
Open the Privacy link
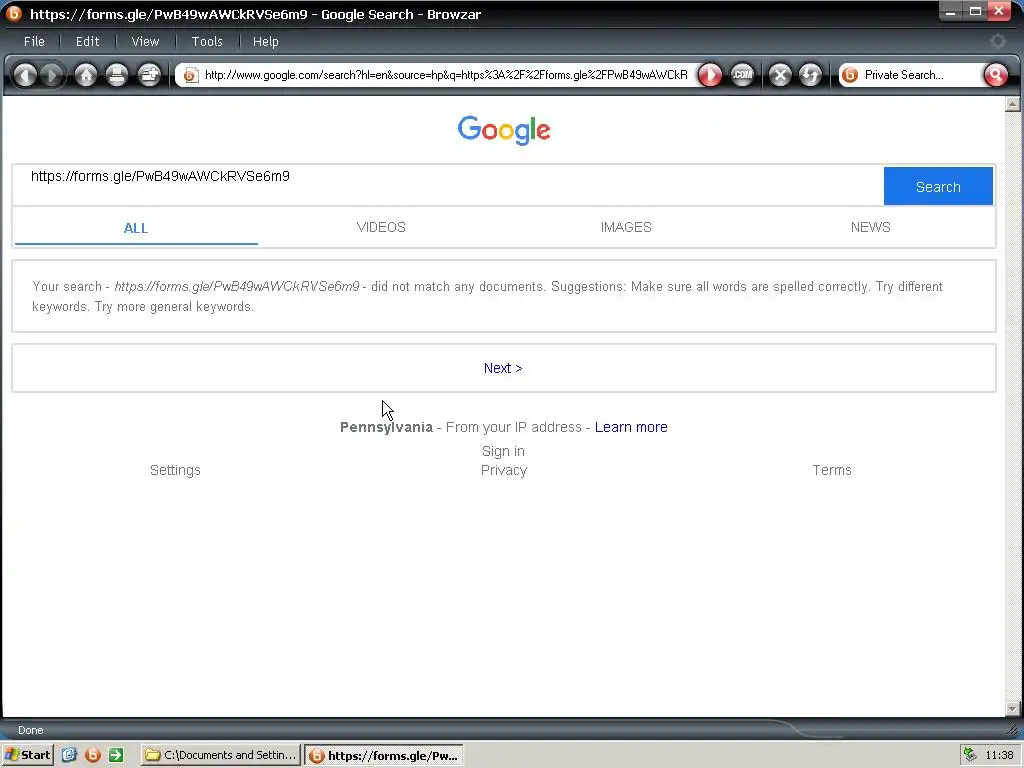click(x=504, y=470)
